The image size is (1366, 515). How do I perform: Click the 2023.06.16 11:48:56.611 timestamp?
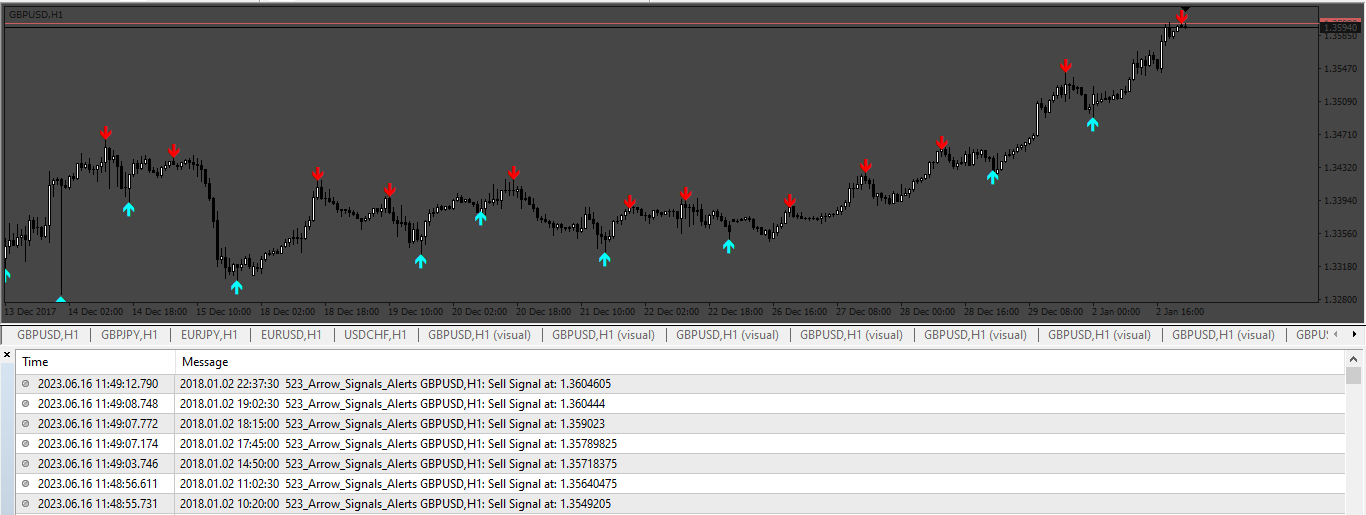coord(98,484)
